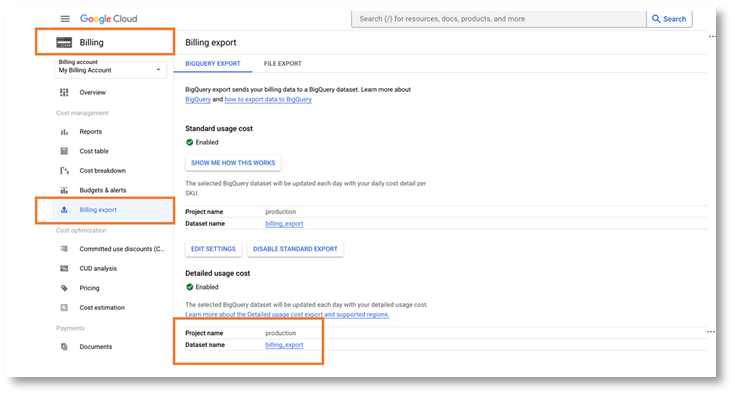Screen dimensions: 735x396
Task: Click the Documents icon in Payments
Action: pyautogui.click(x=64, y=347)
